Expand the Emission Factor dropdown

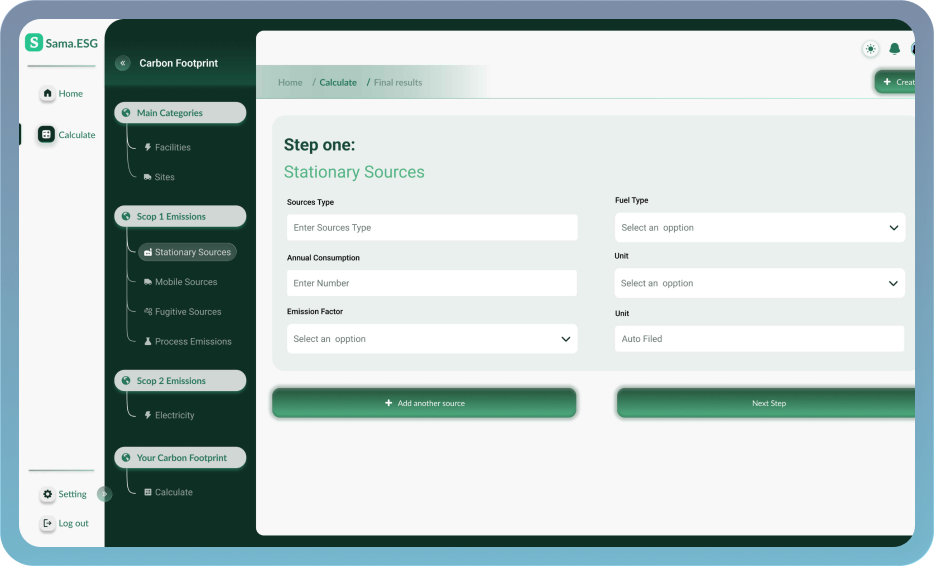(x=431, y=339)
